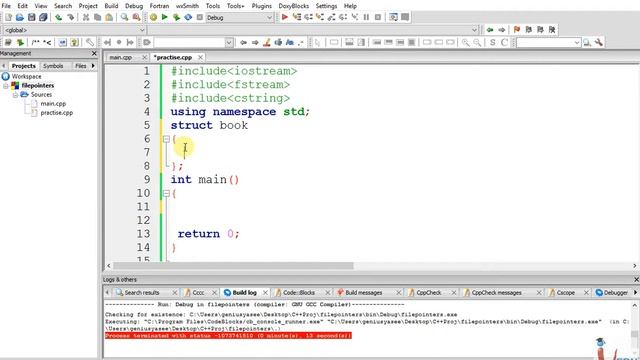Viewport: 640px width, 360px height.
Task: Click the Copy toolbar icon
Action: [97, 18]
